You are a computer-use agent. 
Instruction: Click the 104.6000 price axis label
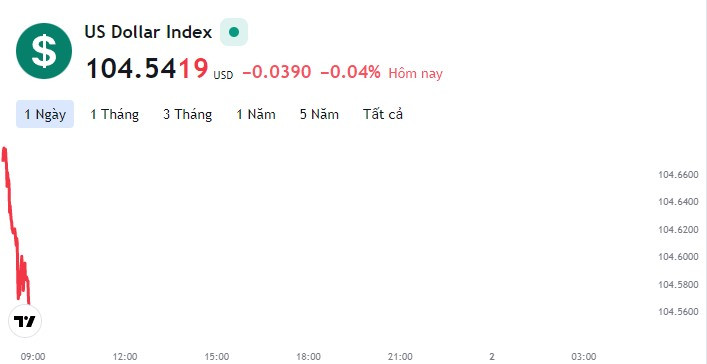(x=679, y=257)
